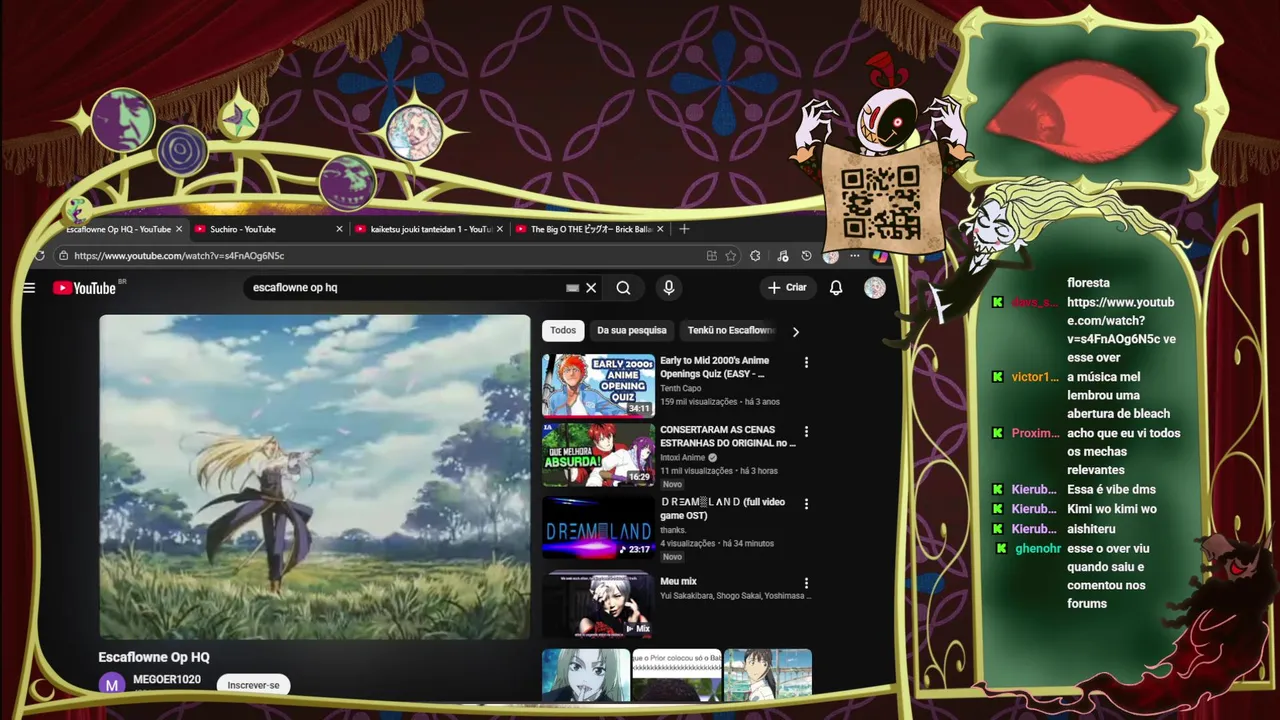Image resolution: width=1280 pixels, height=720 pixels.
Task: Open Early to Mid 2000's Anime Openings title
Action: [715, 367]
